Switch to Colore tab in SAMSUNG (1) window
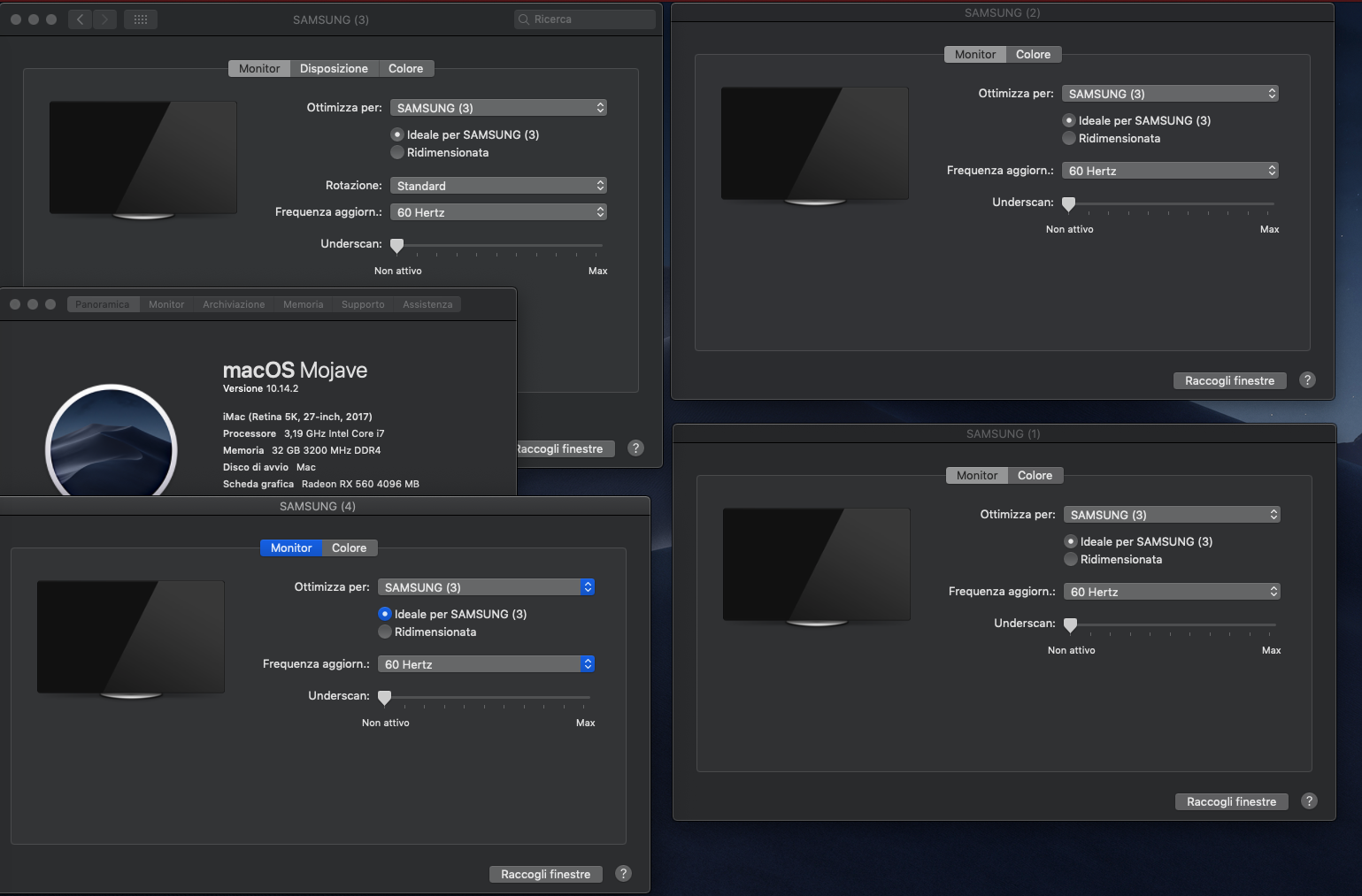The image size is (1362, 896). pos(1035,475)
